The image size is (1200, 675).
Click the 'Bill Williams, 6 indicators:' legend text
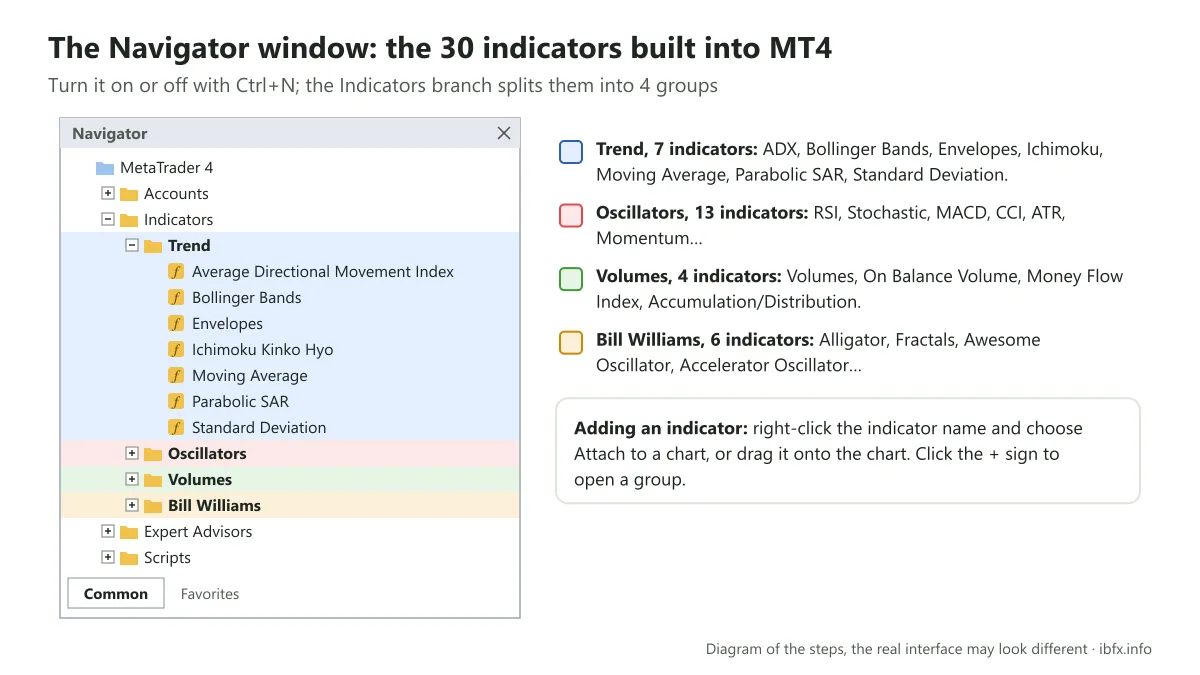(705, 340)
